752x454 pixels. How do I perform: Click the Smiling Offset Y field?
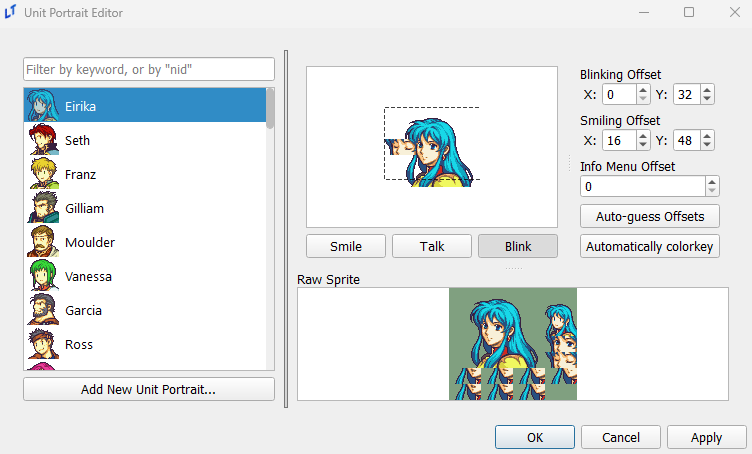[687, 140]
